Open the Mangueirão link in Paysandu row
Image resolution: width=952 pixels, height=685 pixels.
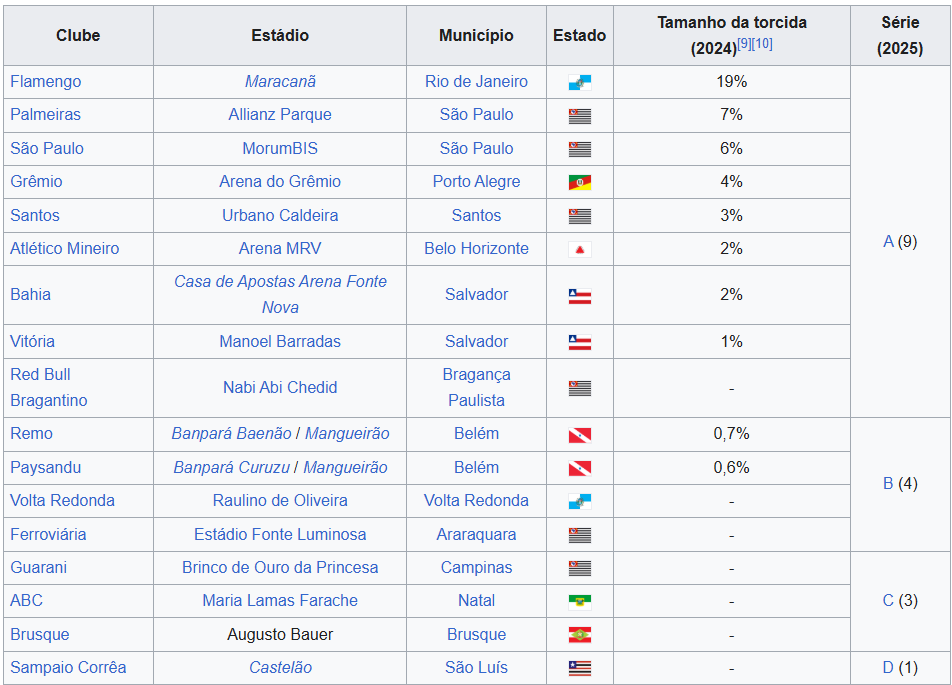[345, 468]
